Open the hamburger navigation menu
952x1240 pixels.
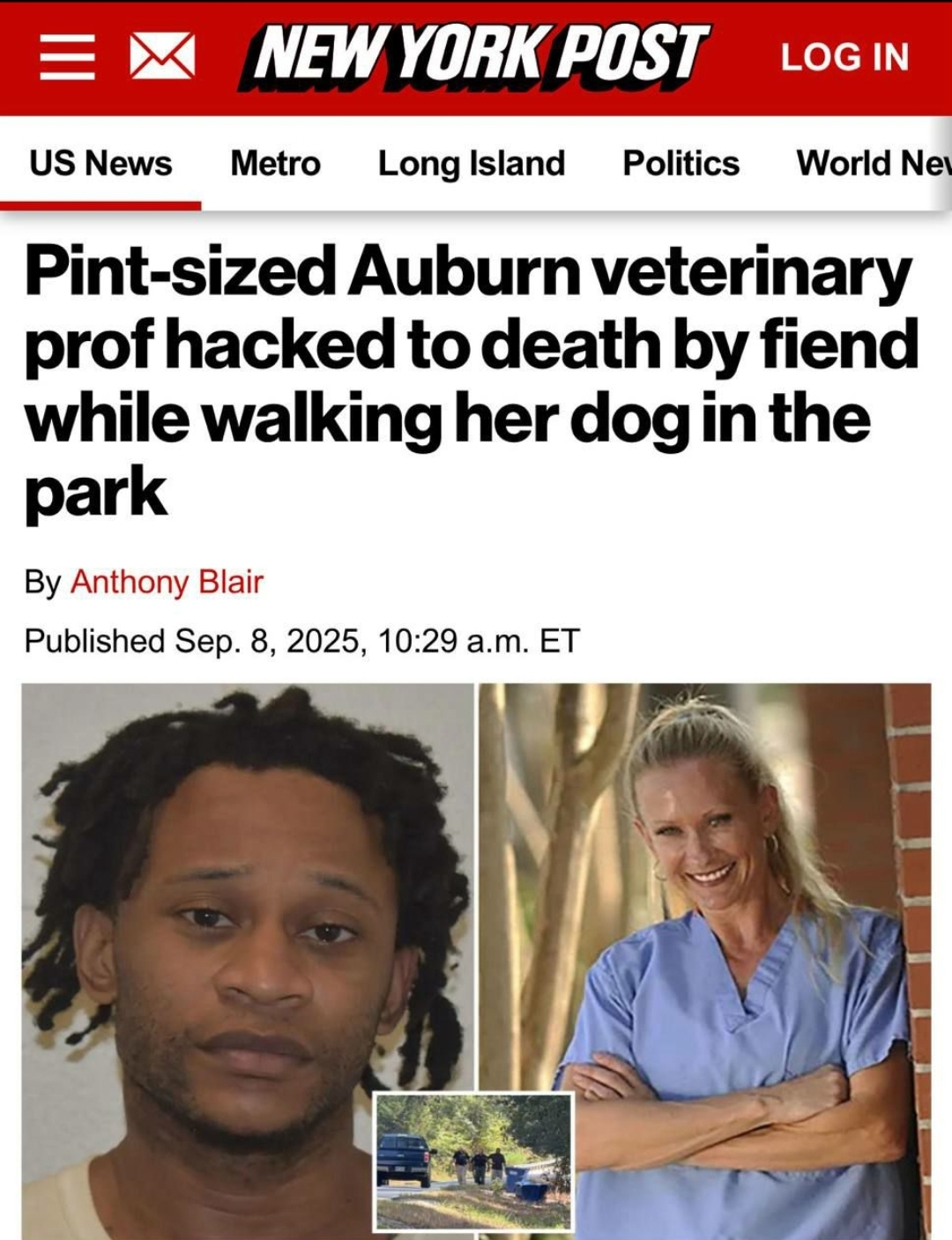[67, 57]
